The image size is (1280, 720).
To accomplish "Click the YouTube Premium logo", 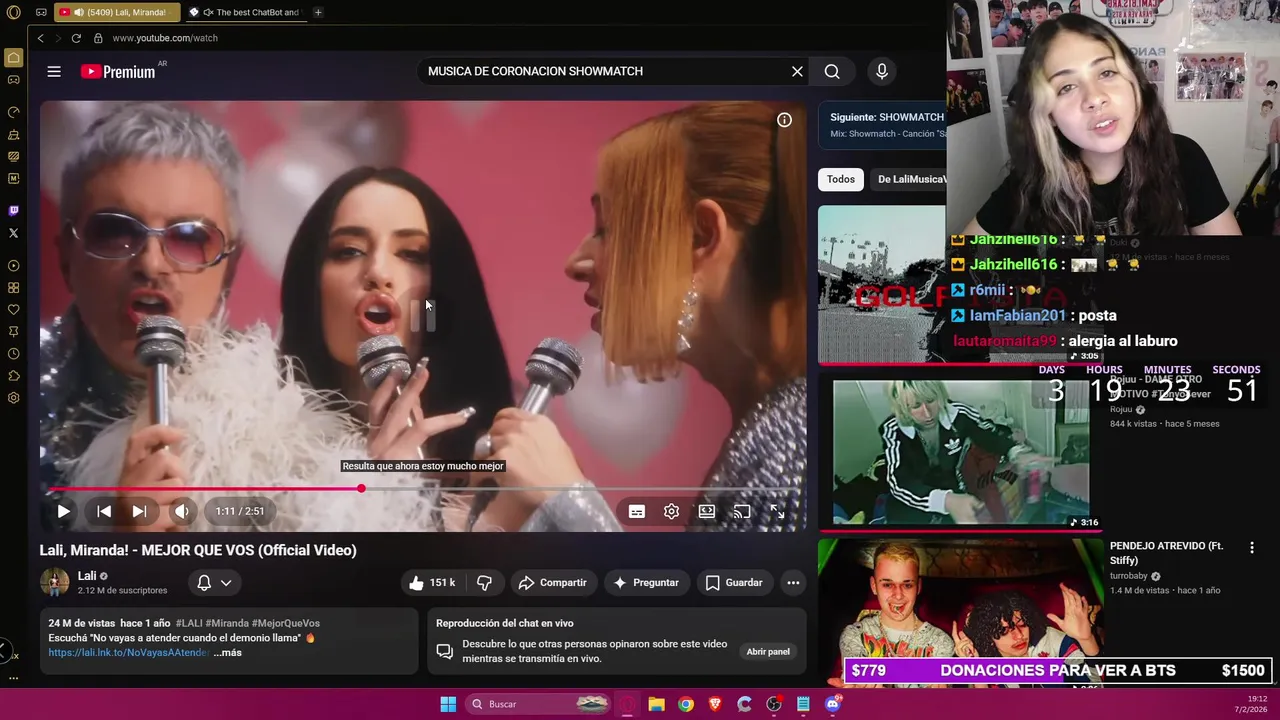I will tap(118, 71).
